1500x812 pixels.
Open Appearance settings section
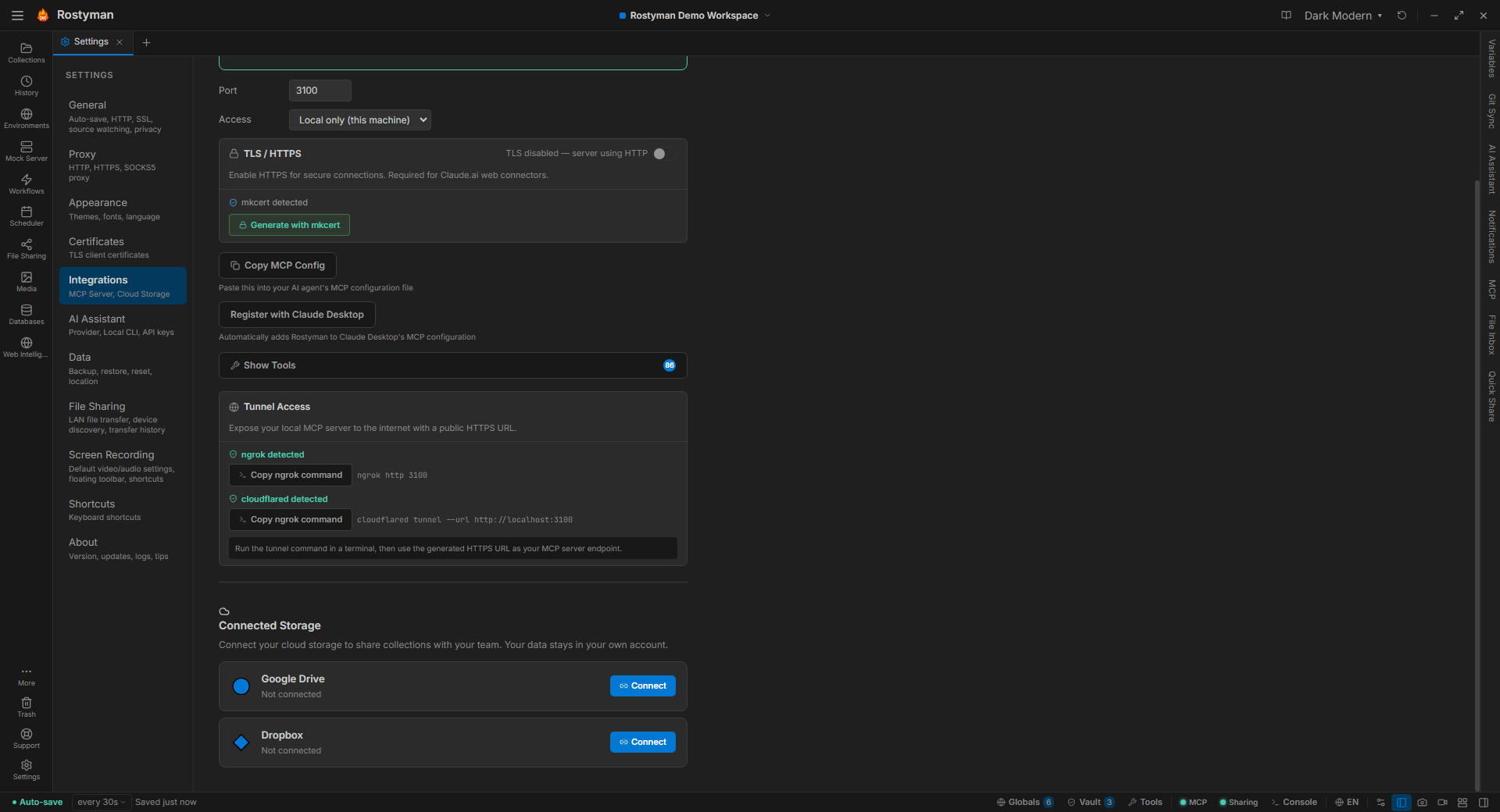[x=123, y=208]
